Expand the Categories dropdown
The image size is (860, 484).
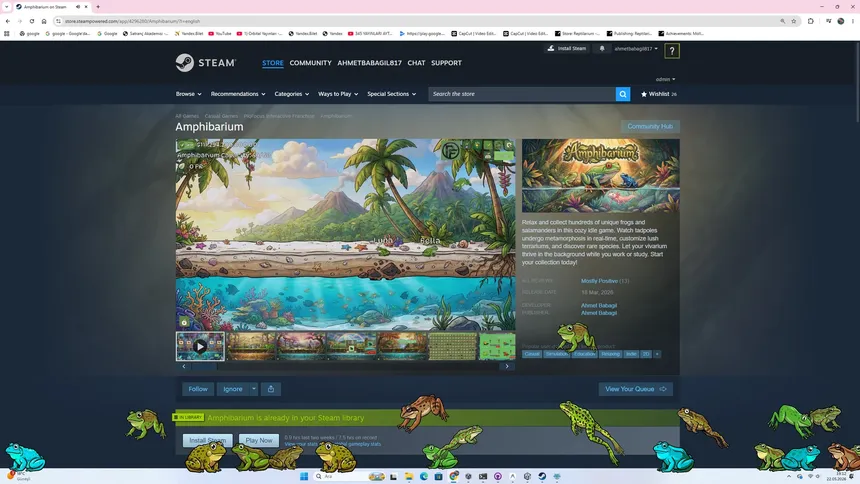pos(292,94)
